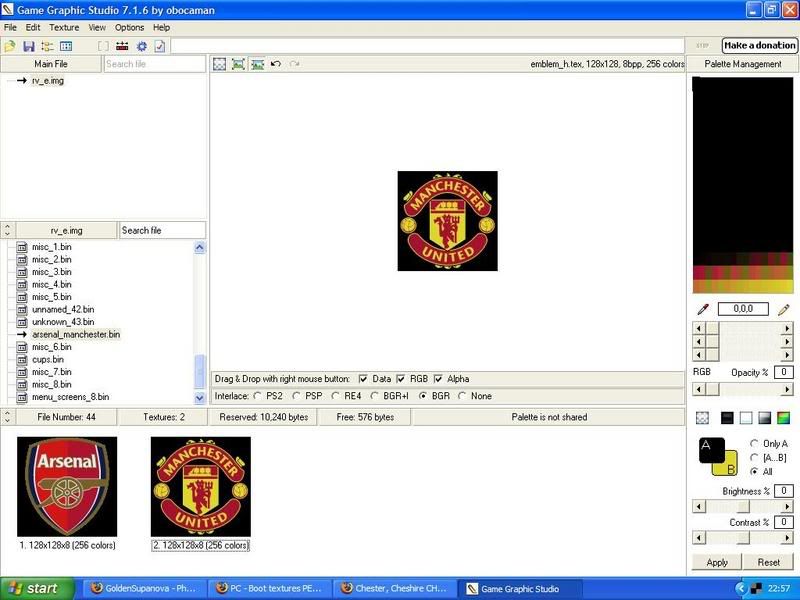Click the Reset button
The height and width of the screenshot is (600, 800).
[x=768, y=562]
